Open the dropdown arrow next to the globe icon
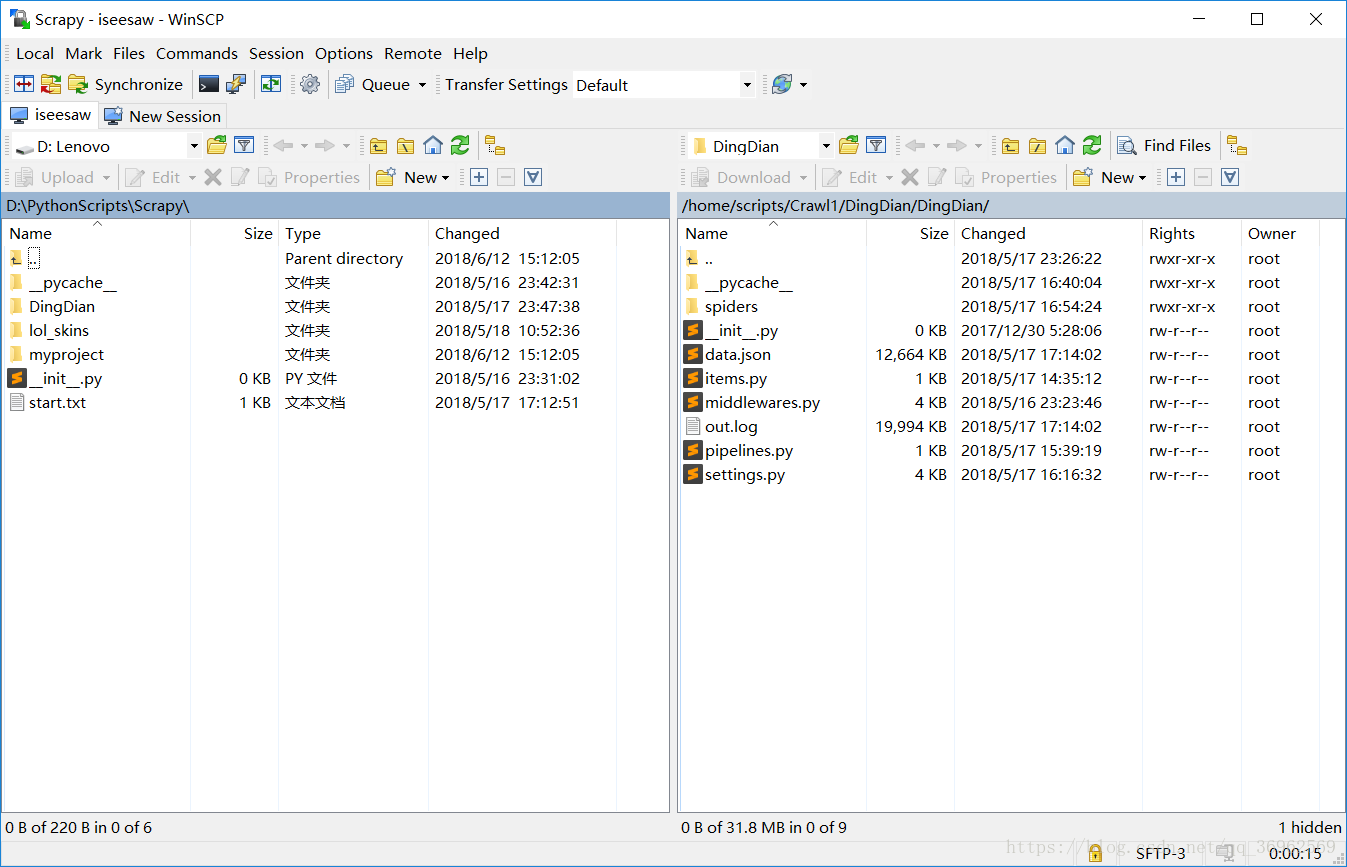This screenshot has height=867, width=1347. pos(803,85)
